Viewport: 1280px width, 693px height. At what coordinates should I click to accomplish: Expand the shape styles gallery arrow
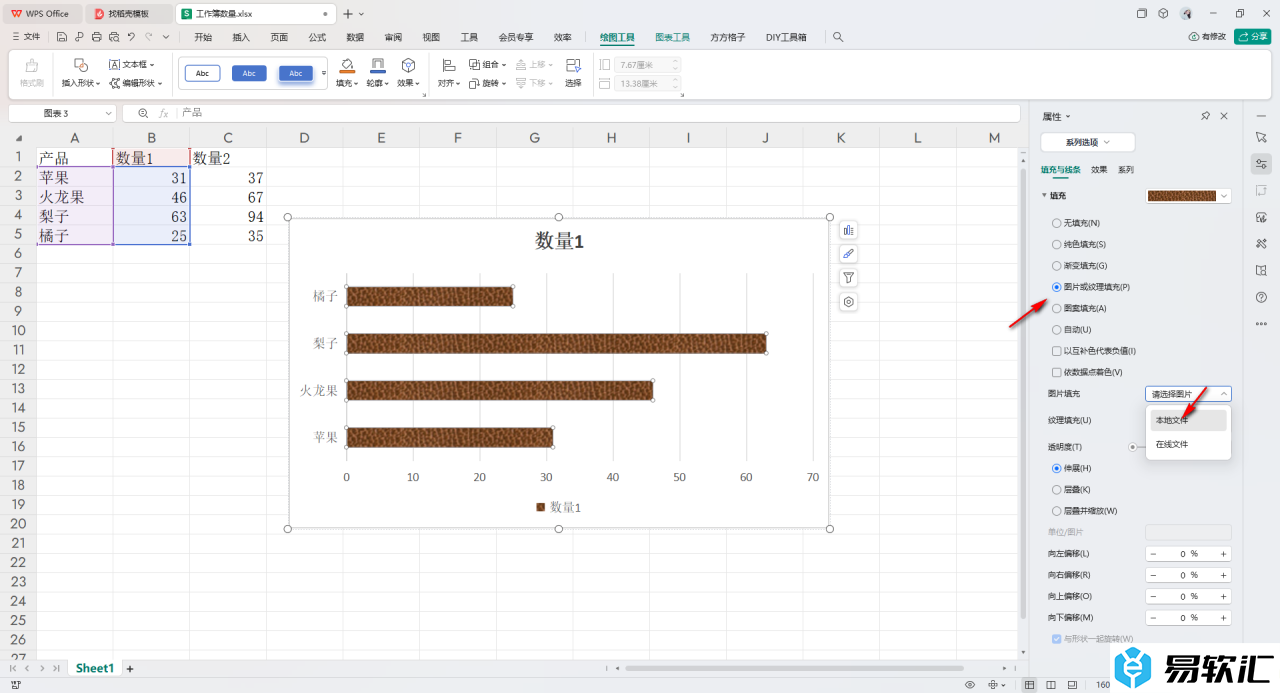click(324, 73)
